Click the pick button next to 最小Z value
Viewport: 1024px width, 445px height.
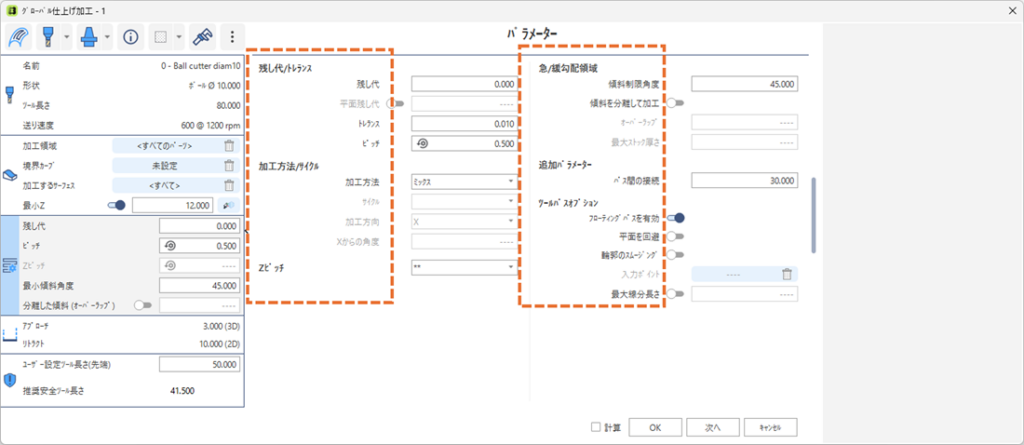228,205
